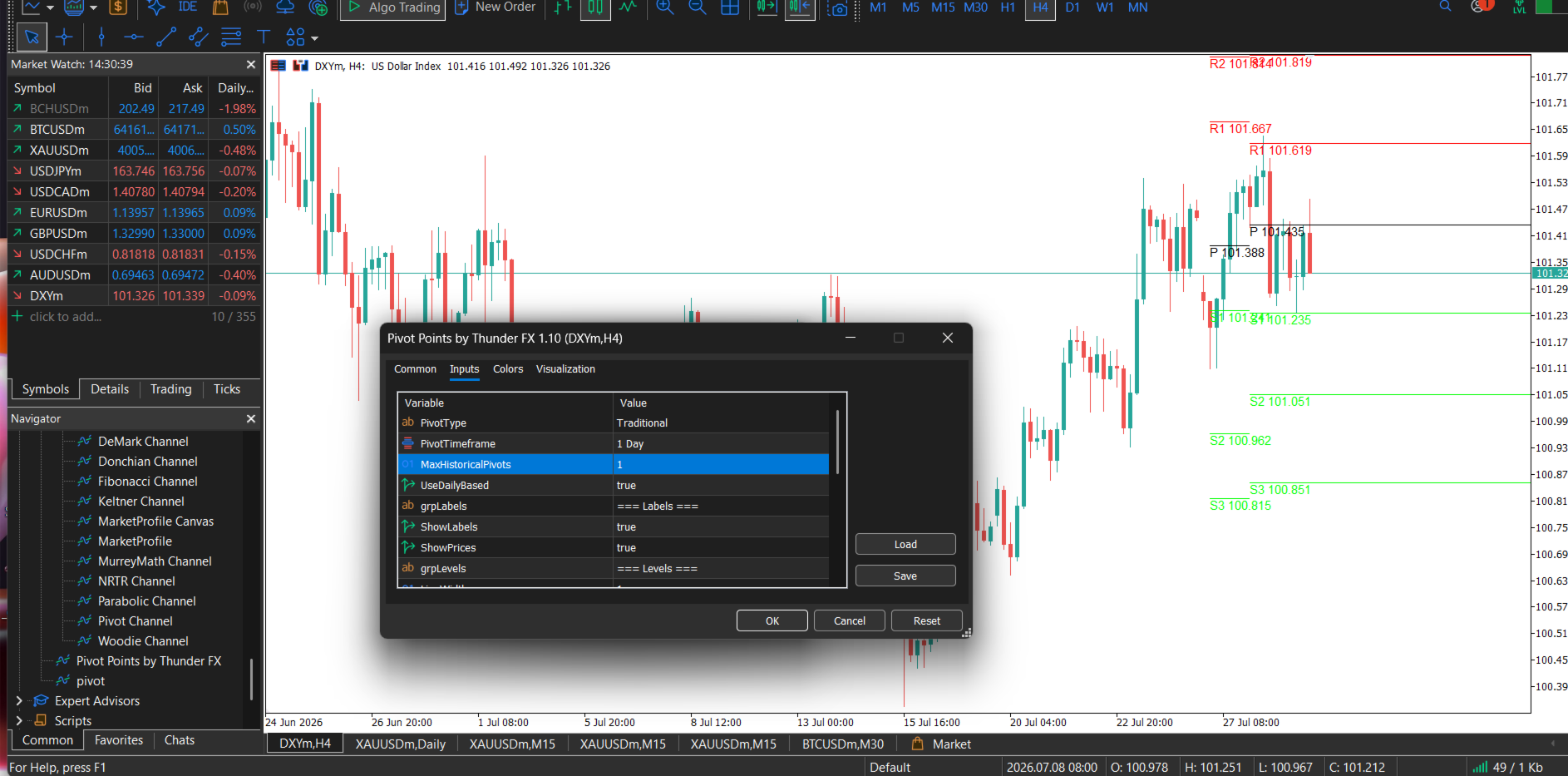
Task: Switch chart timeframe to H1
Action: [1008, 7]
